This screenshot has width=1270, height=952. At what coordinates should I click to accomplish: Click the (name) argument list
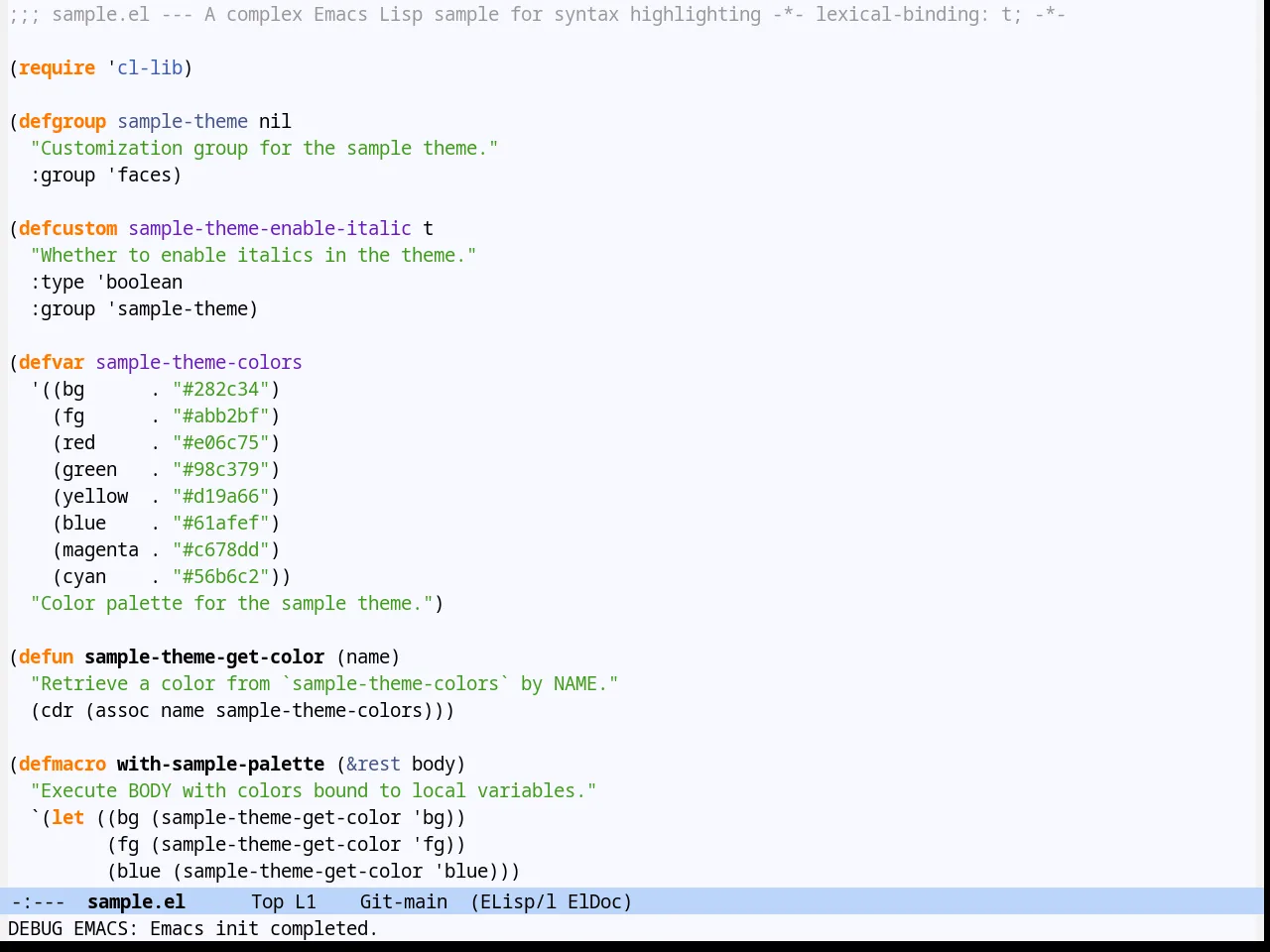368,656
